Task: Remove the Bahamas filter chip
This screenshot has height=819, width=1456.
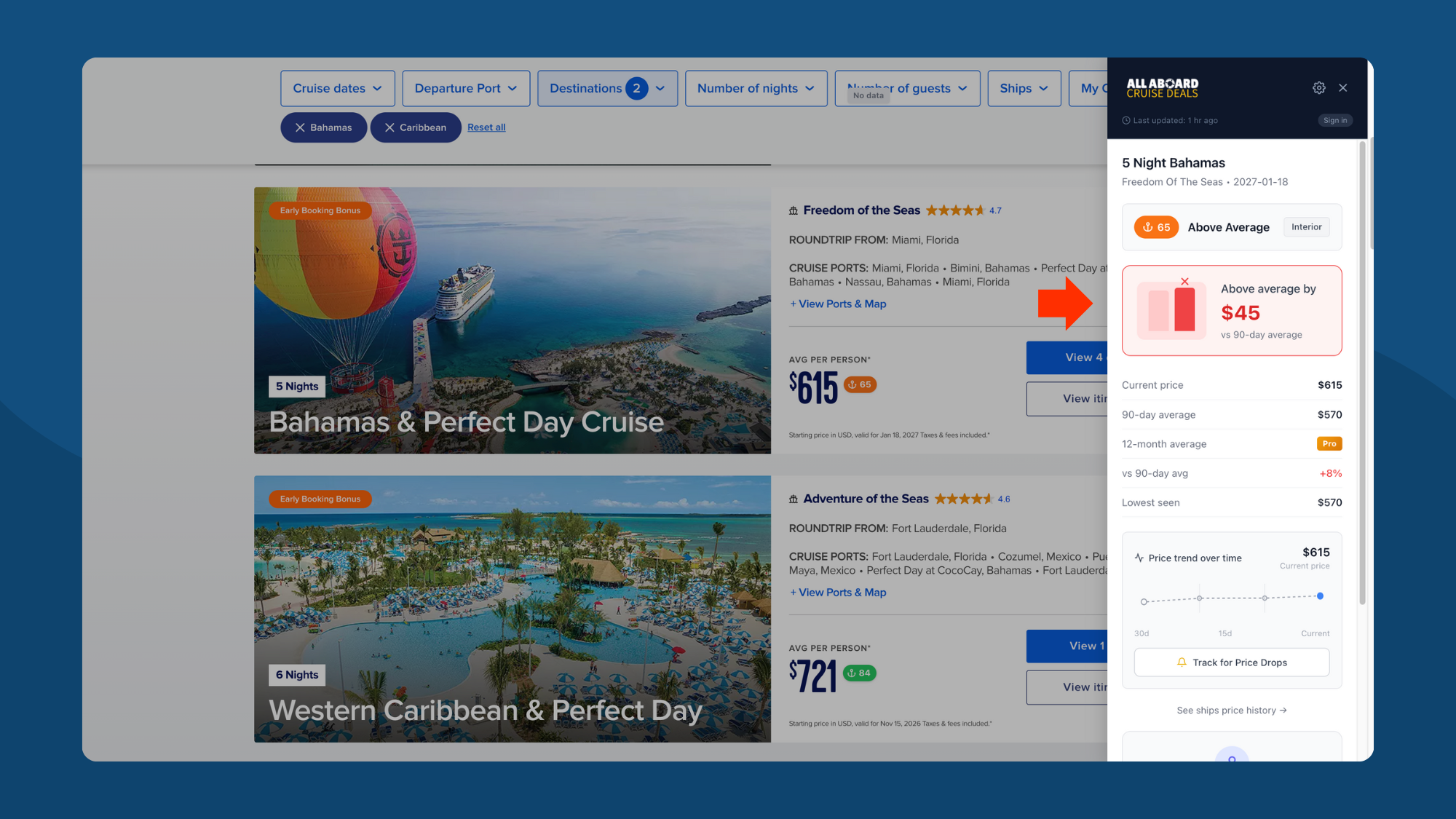Action: tap(300, 127)
